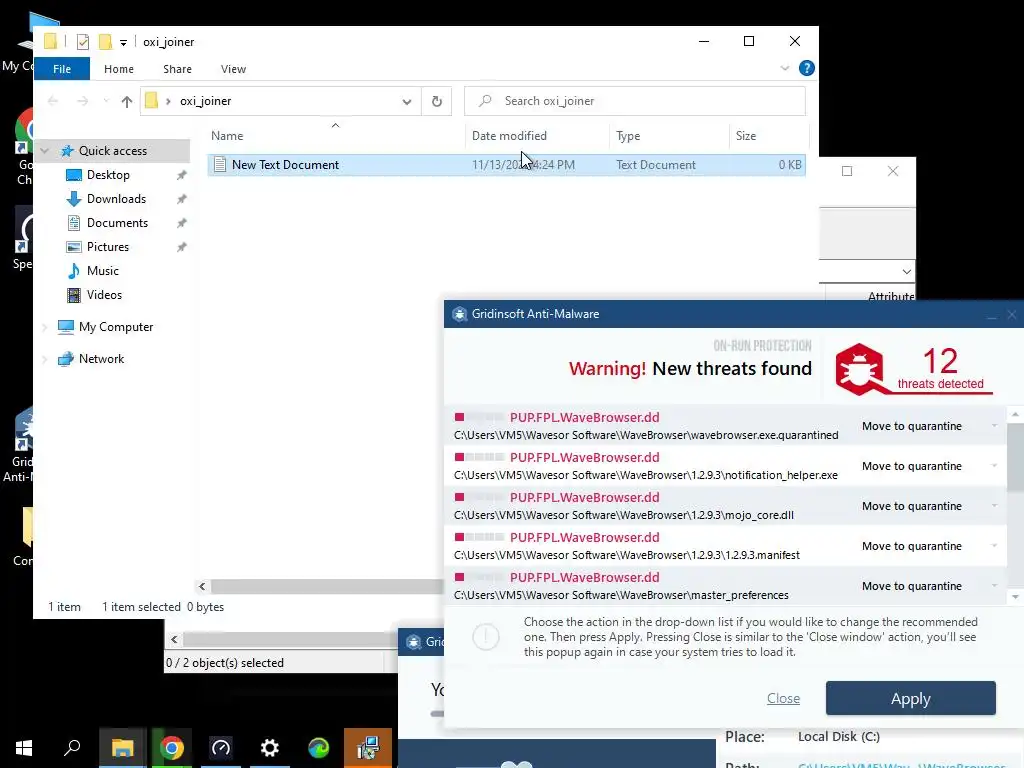
Task: Click Close link in Gridinsoft popup
Action: (783, 698)
